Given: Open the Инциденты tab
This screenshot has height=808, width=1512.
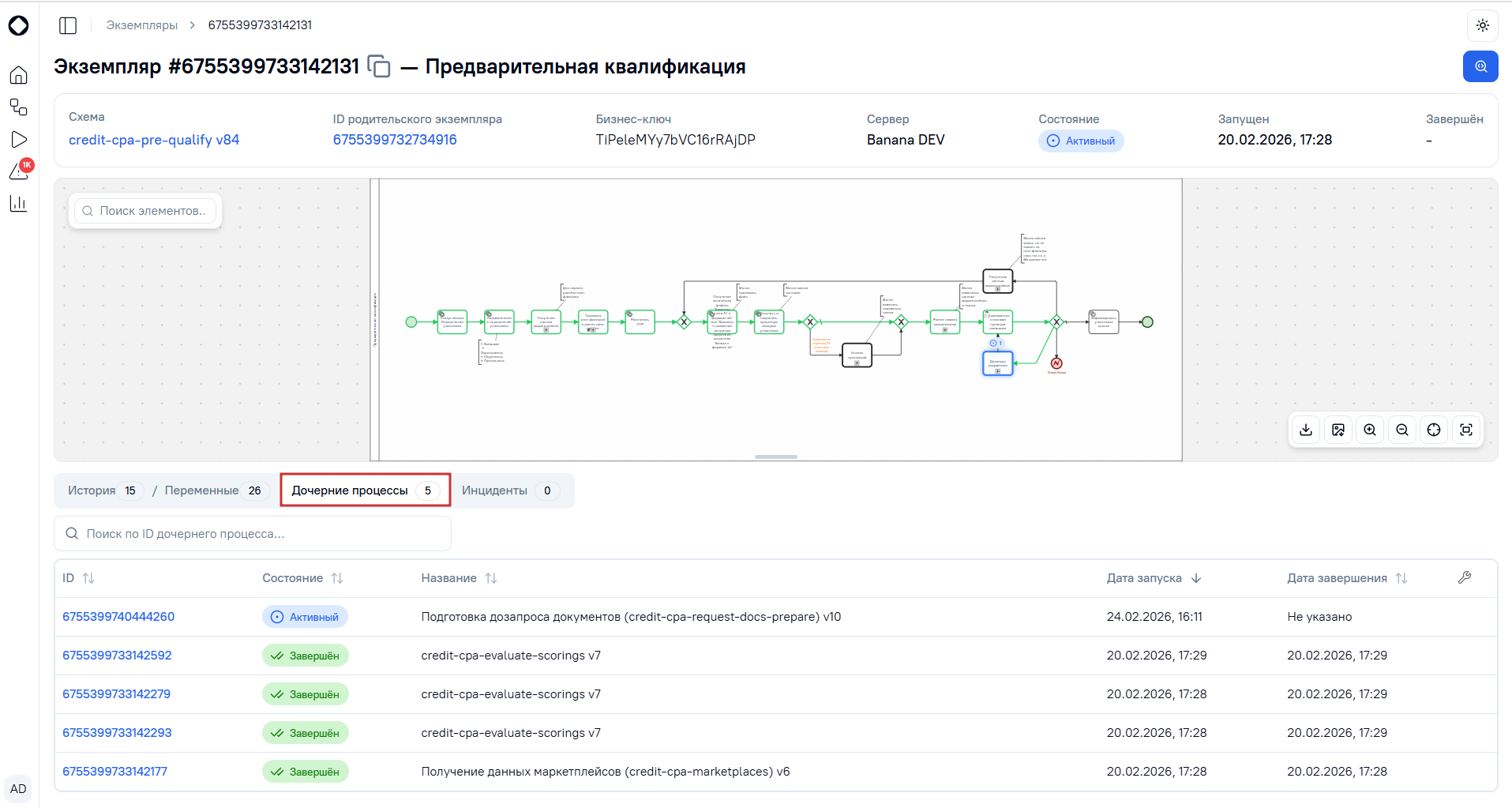Looking at the screenshot, I should point(511,490).
